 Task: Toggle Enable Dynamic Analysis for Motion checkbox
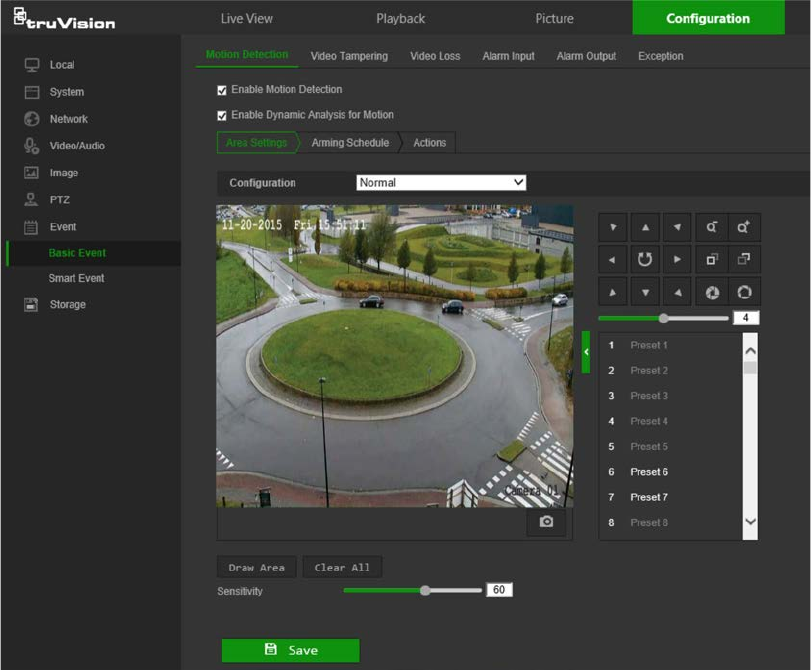[222, 115]
